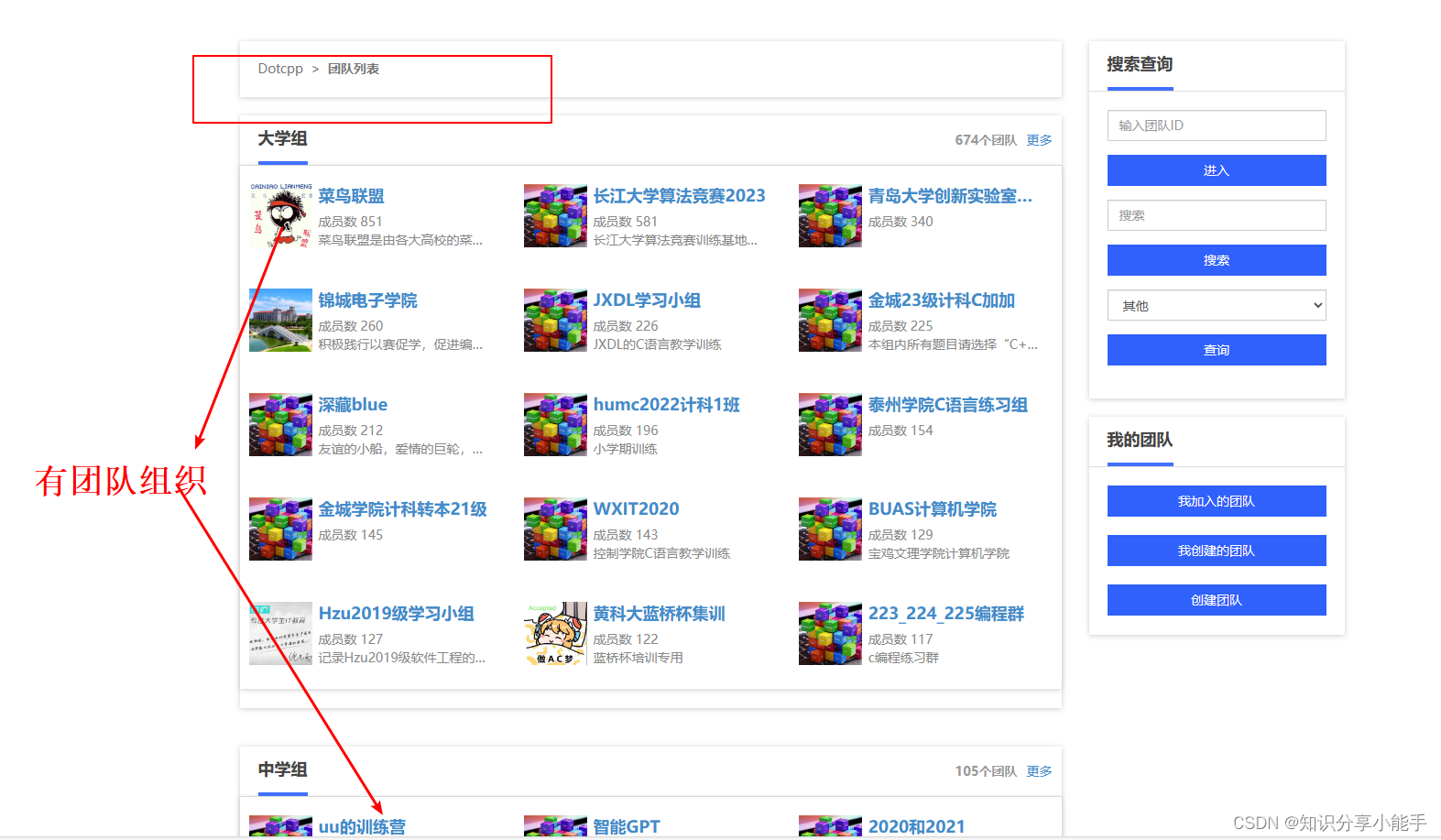Click the 团队列表 breadcrumb item
The image size is (1441, 840).
click(x=354, y=69)
